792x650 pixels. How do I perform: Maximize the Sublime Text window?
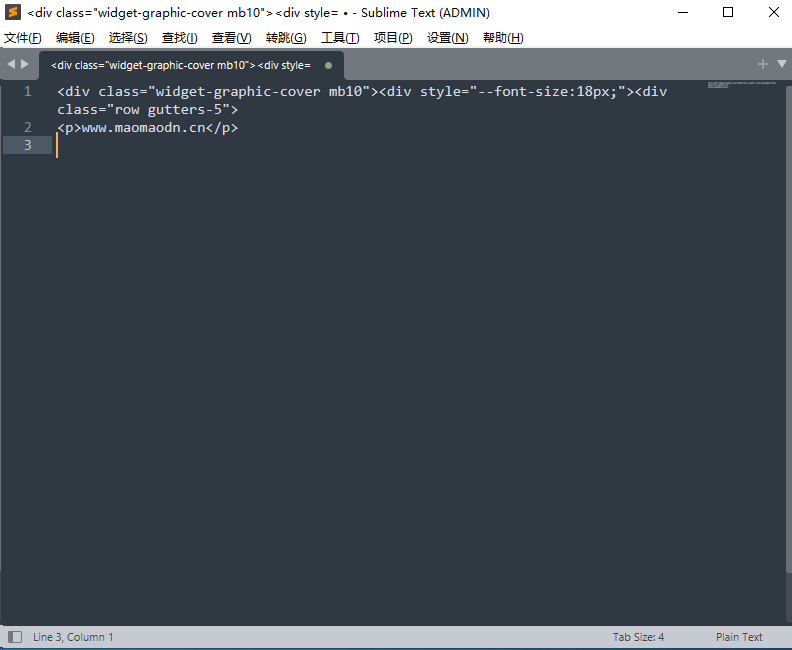tap(727, 13)
